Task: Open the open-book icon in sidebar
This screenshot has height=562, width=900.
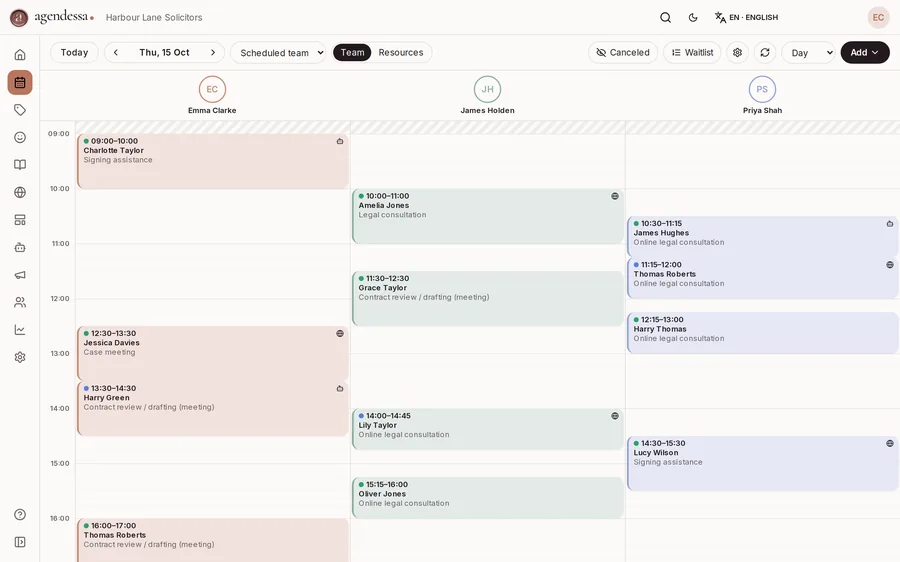Action: [x=20, y=165]
